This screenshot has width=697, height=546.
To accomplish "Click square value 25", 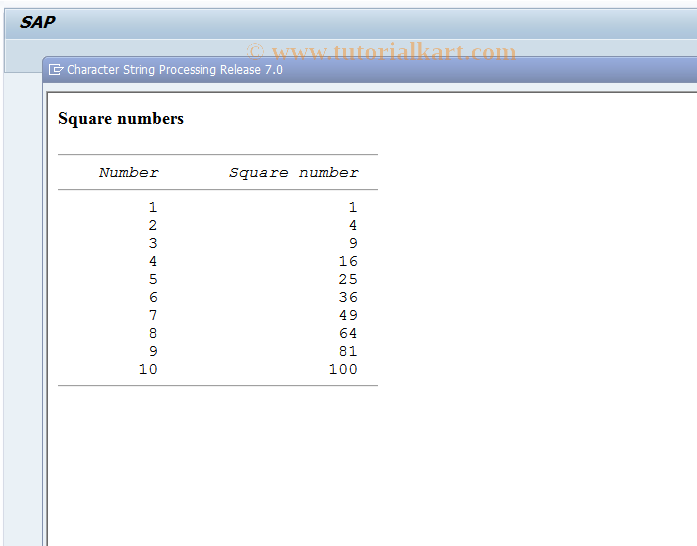I will click(348, 279).
